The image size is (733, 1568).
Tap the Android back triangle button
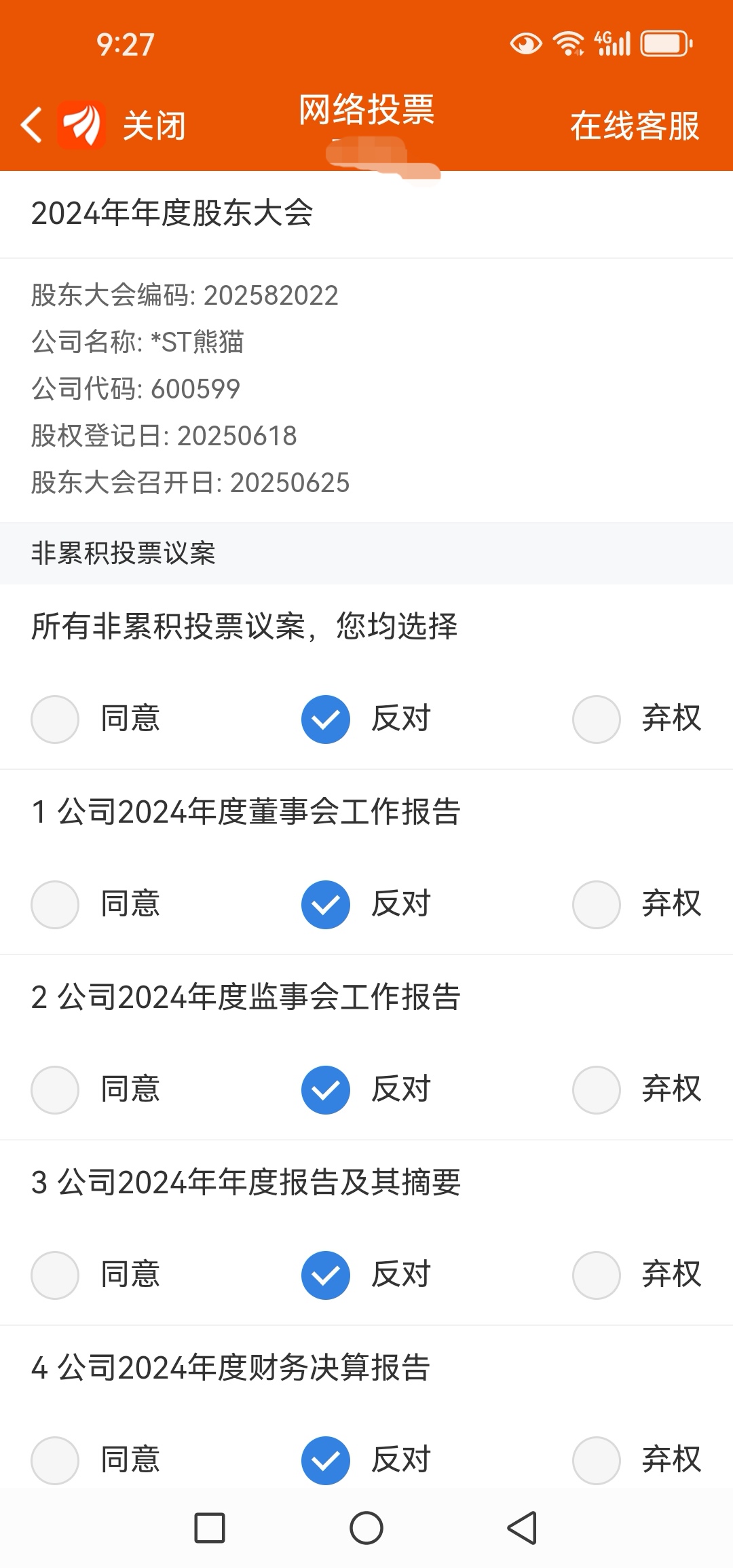(522, 1528)
